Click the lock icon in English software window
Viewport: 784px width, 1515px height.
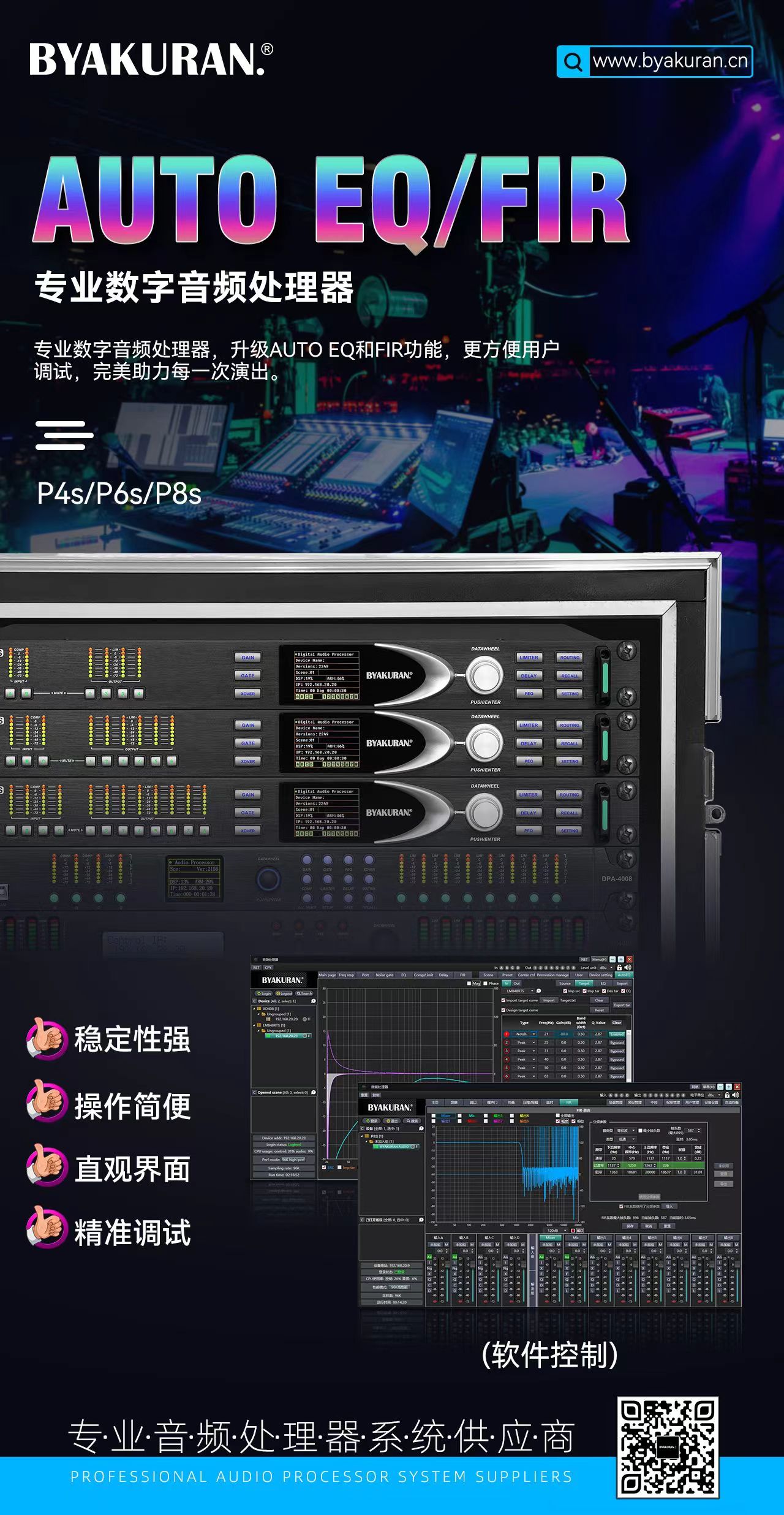click(619, 967)
